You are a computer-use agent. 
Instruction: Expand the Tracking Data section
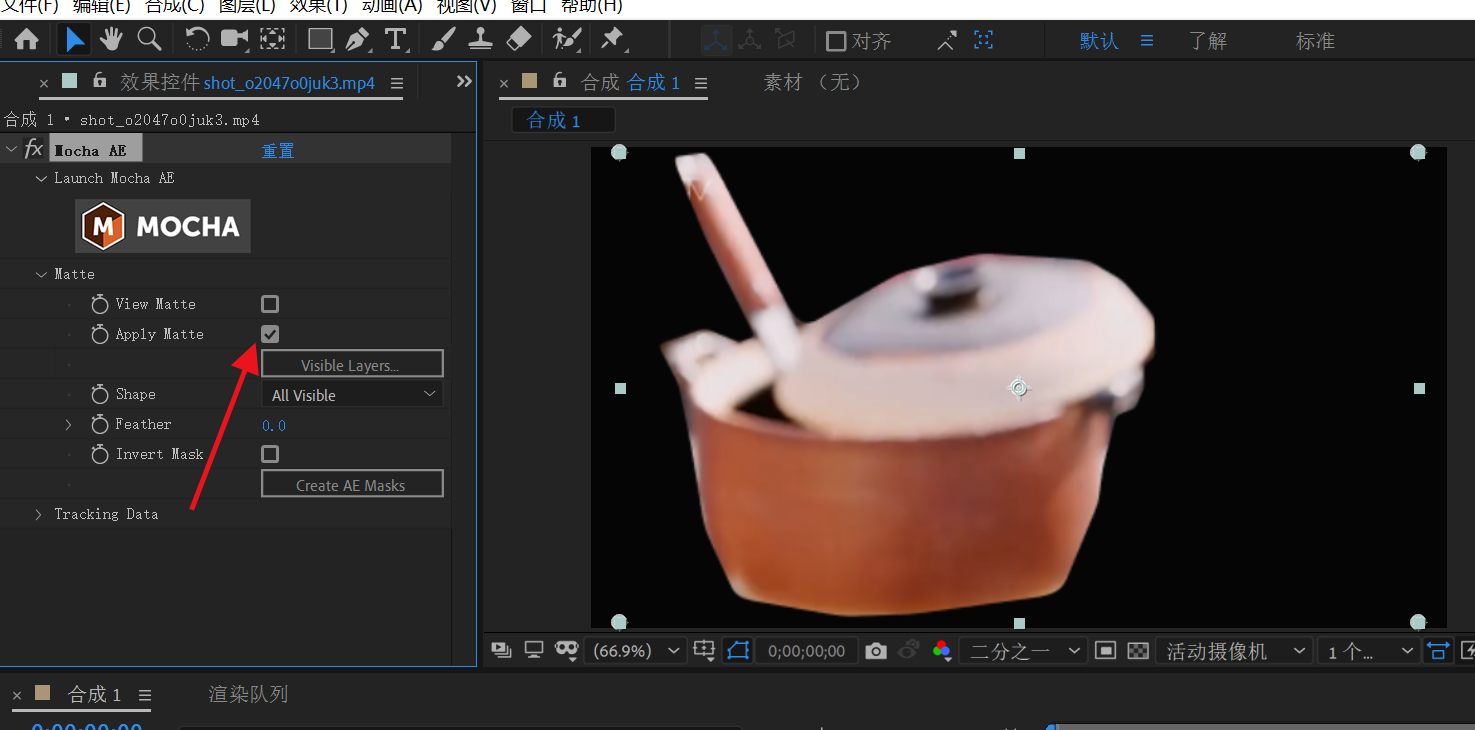(x=39, y=514)
